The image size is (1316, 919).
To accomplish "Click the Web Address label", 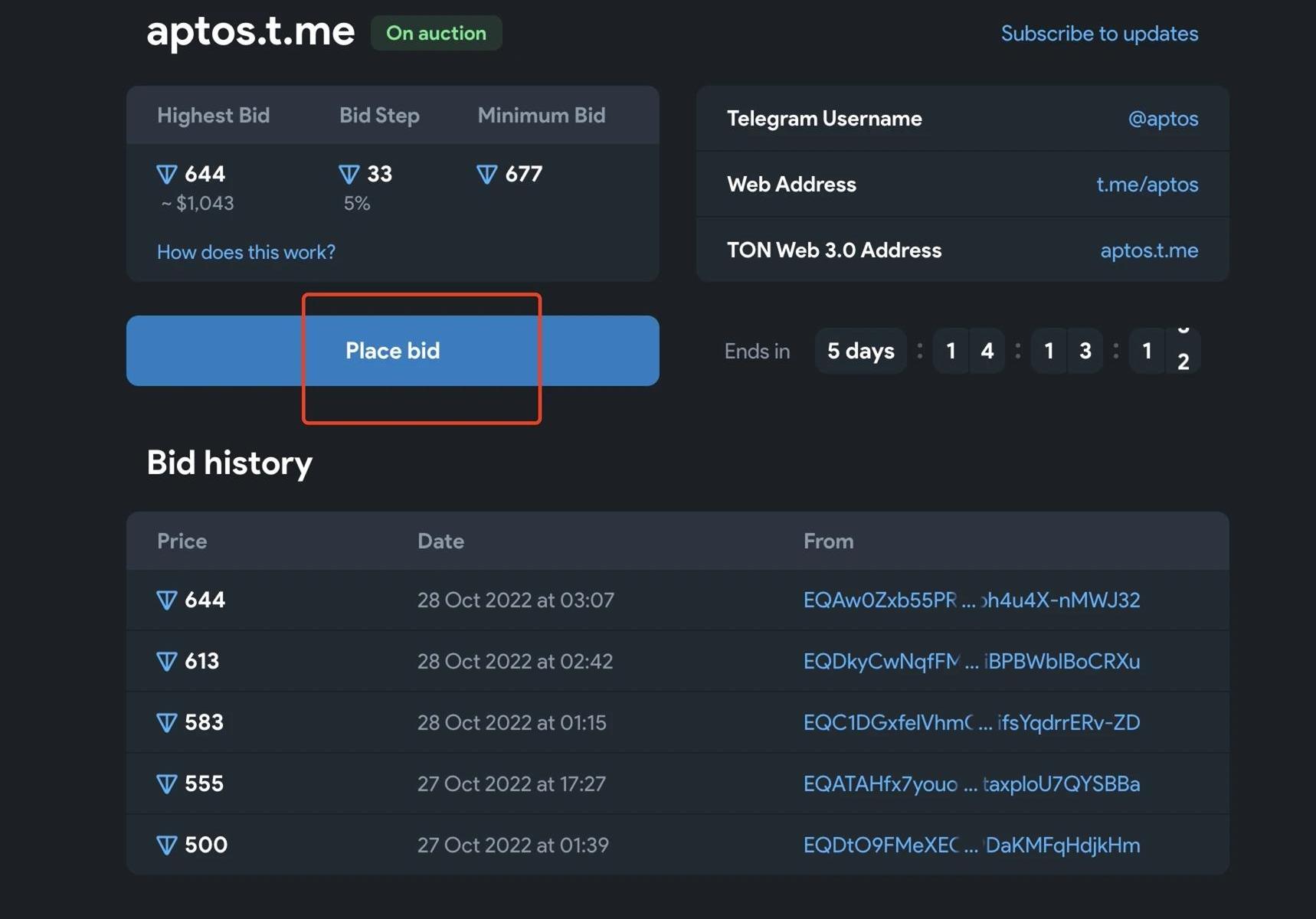I will tap(791, 185).
